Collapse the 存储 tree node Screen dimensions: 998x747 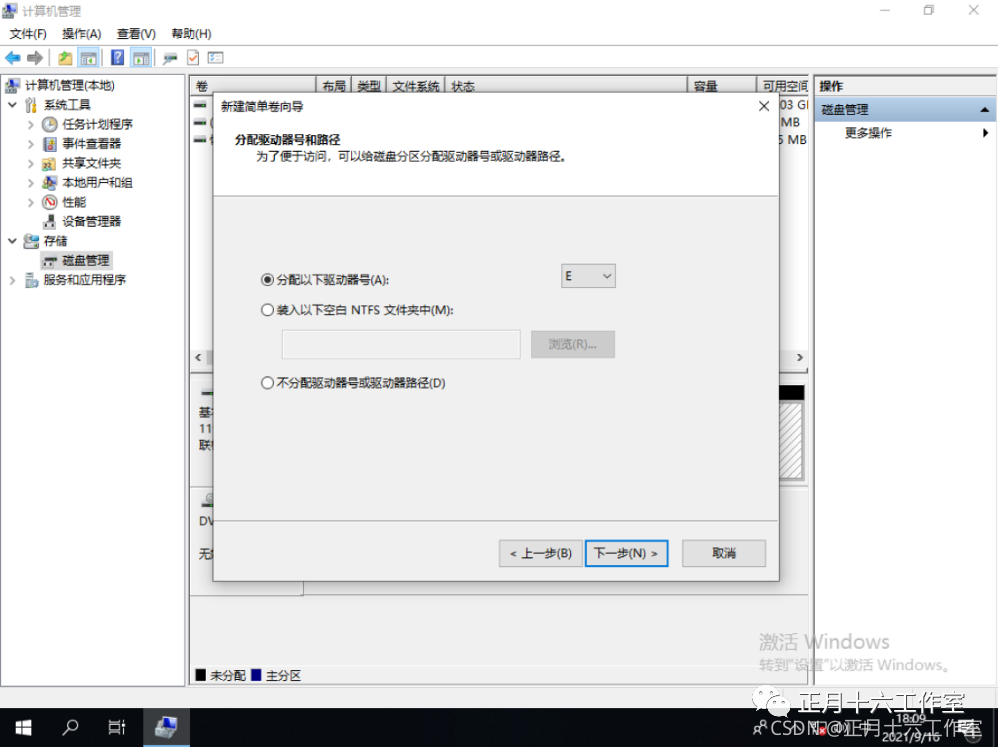click(11, 240)
